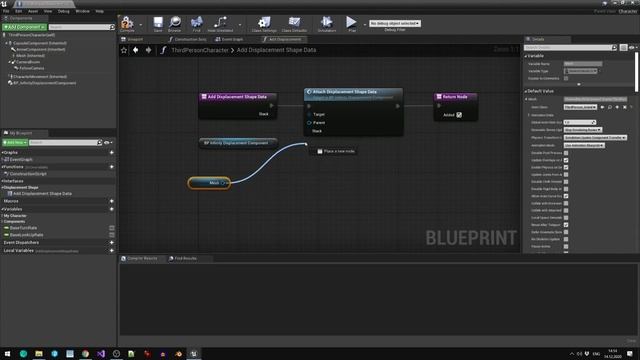This screenshot has height=360, width=640.
Task: Open the Animation Mode dropdown
Action: tap(584, 145)
